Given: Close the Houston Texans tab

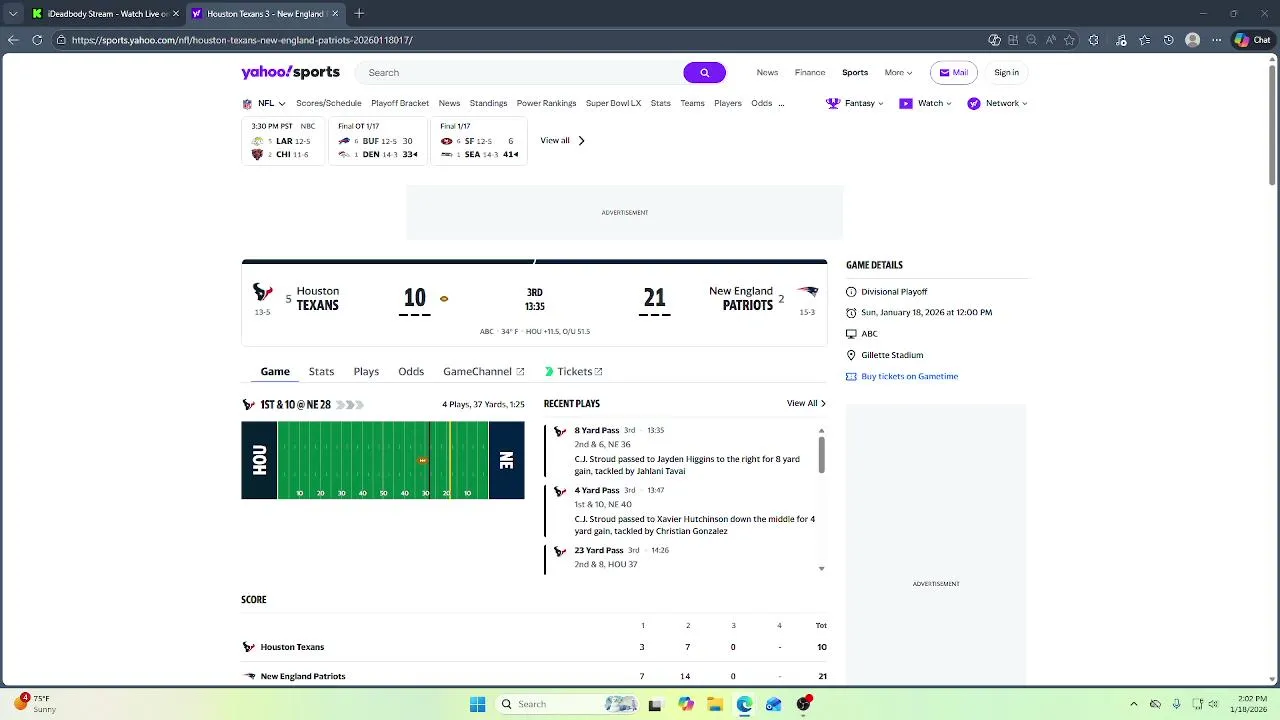Looking at the screenshot, I should 335,13.
